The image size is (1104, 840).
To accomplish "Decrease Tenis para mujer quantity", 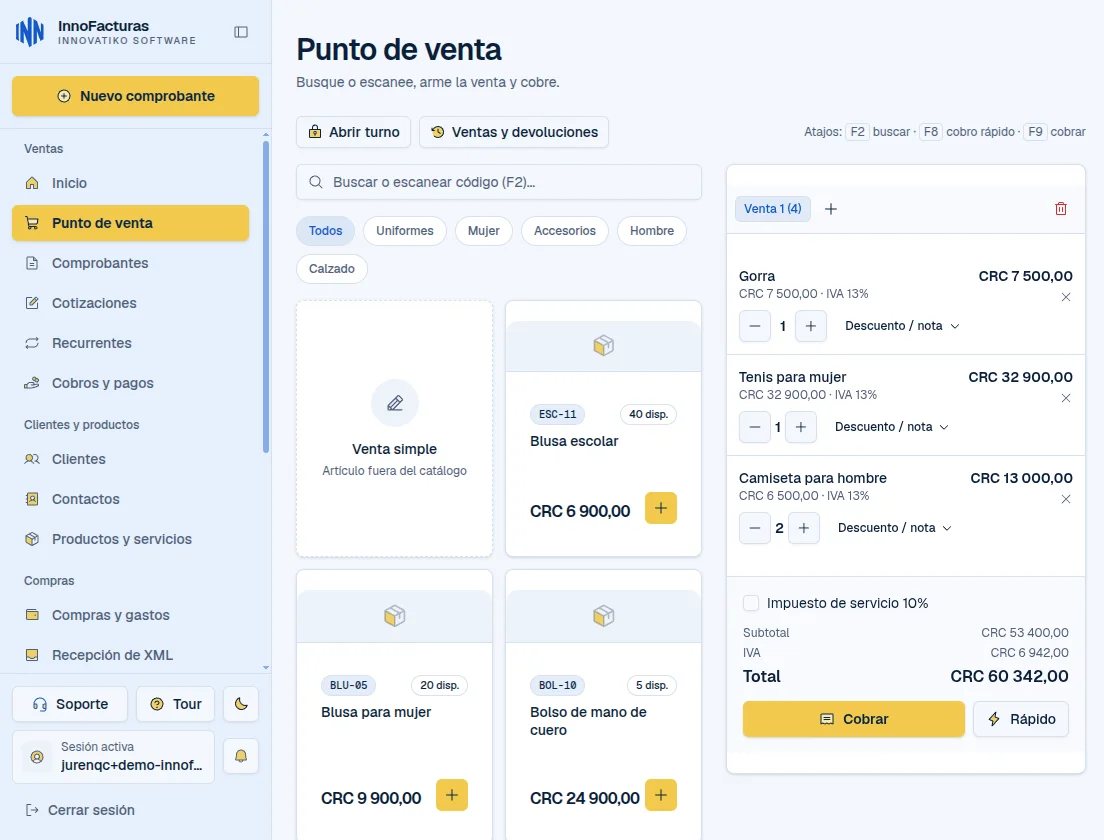I will (x=755, y=427).
